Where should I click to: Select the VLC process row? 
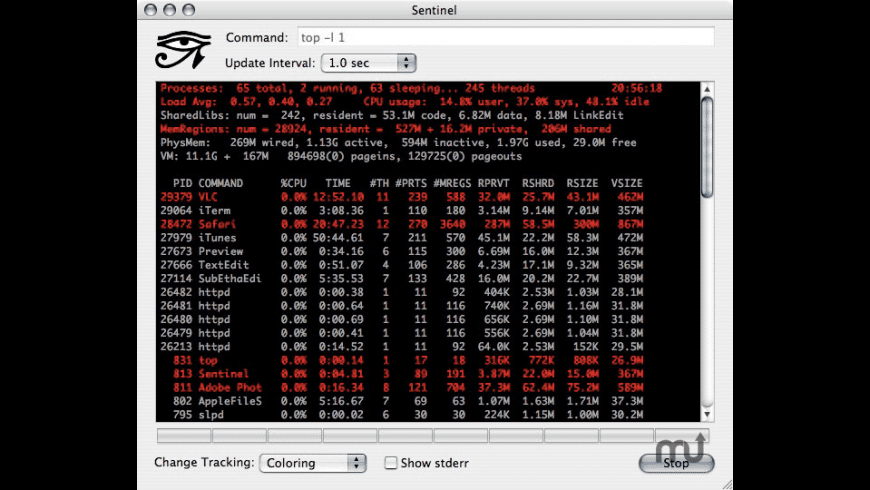point(402,197)
